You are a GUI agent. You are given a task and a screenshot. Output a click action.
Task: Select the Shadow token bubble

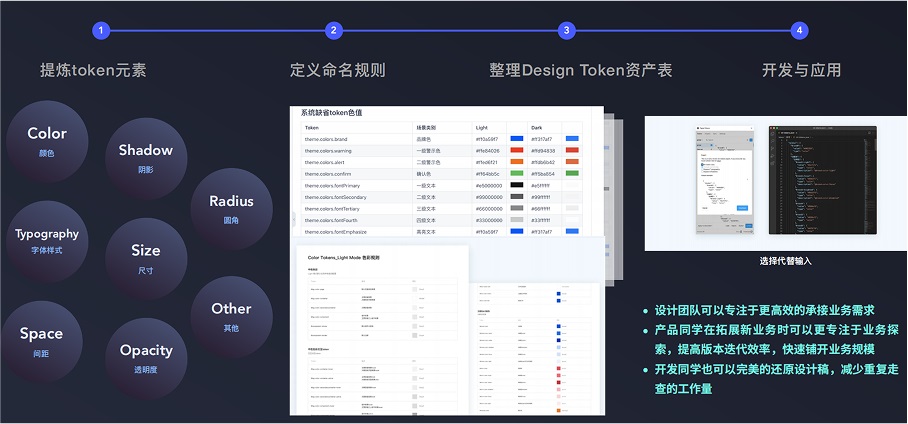pyautogui.click(x=145, y=158)
